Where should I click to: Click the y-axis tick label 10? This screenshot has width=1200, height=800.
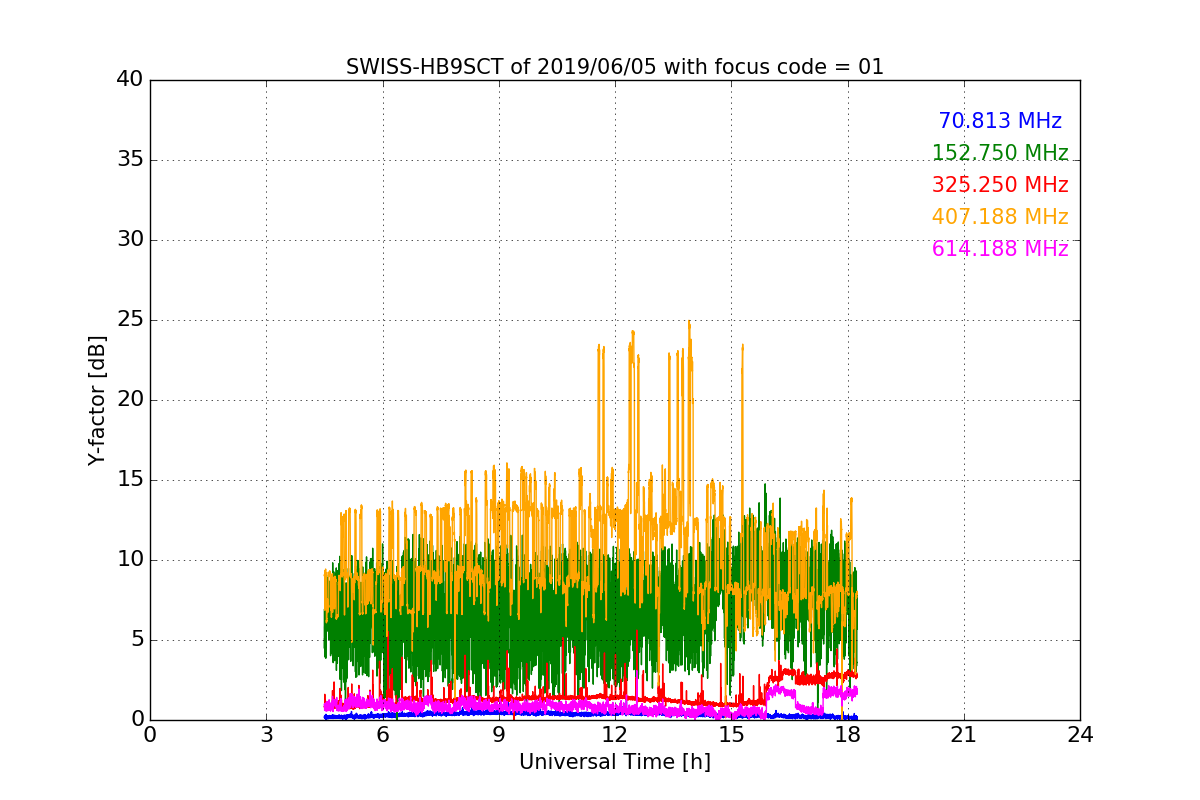130,560
